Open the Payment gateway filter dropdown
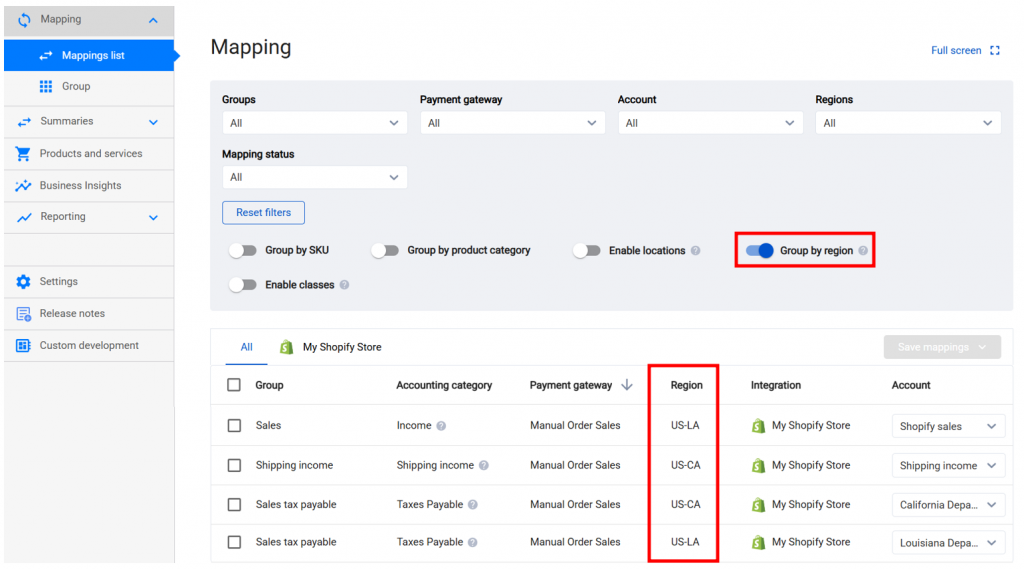The height and width of the screenshot is (569, 1024). [512, 123]
